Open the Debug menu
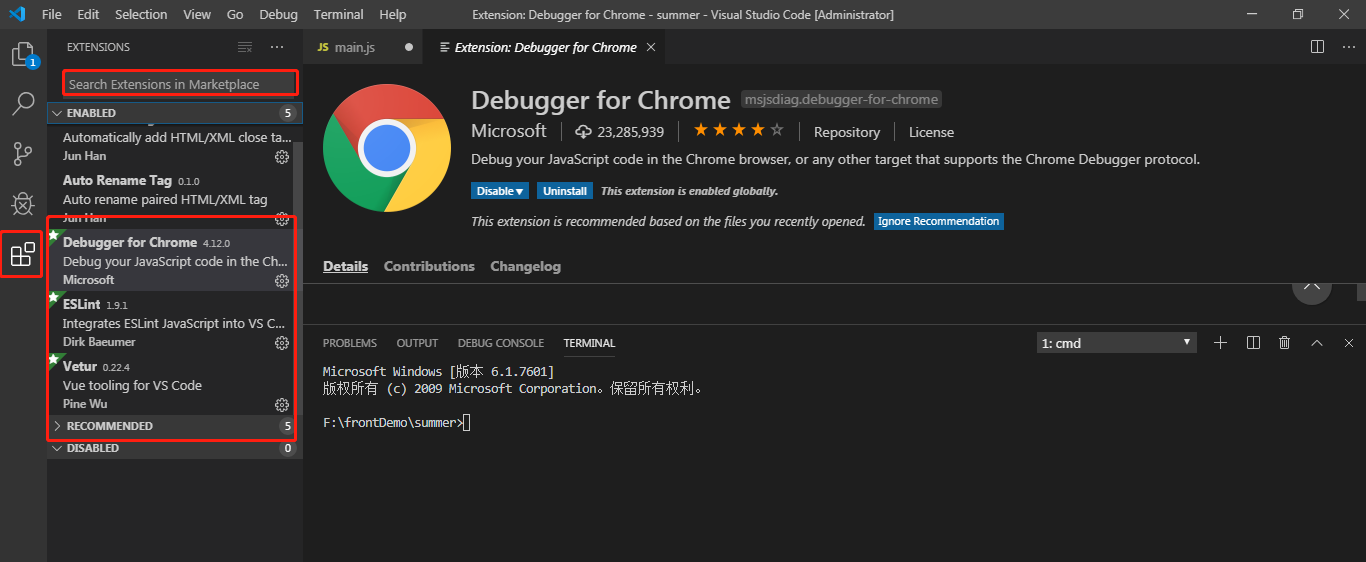This screenshot has height=562, width=1366. [x=278, y=14]
